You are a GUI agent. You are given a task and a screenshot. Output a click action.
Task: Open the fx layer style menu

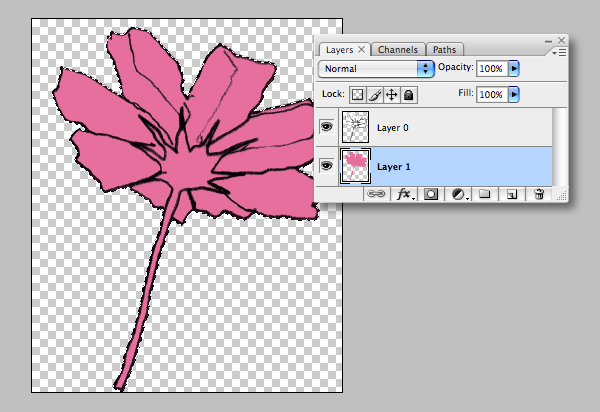pyautogui.click(x=405, y=196)
